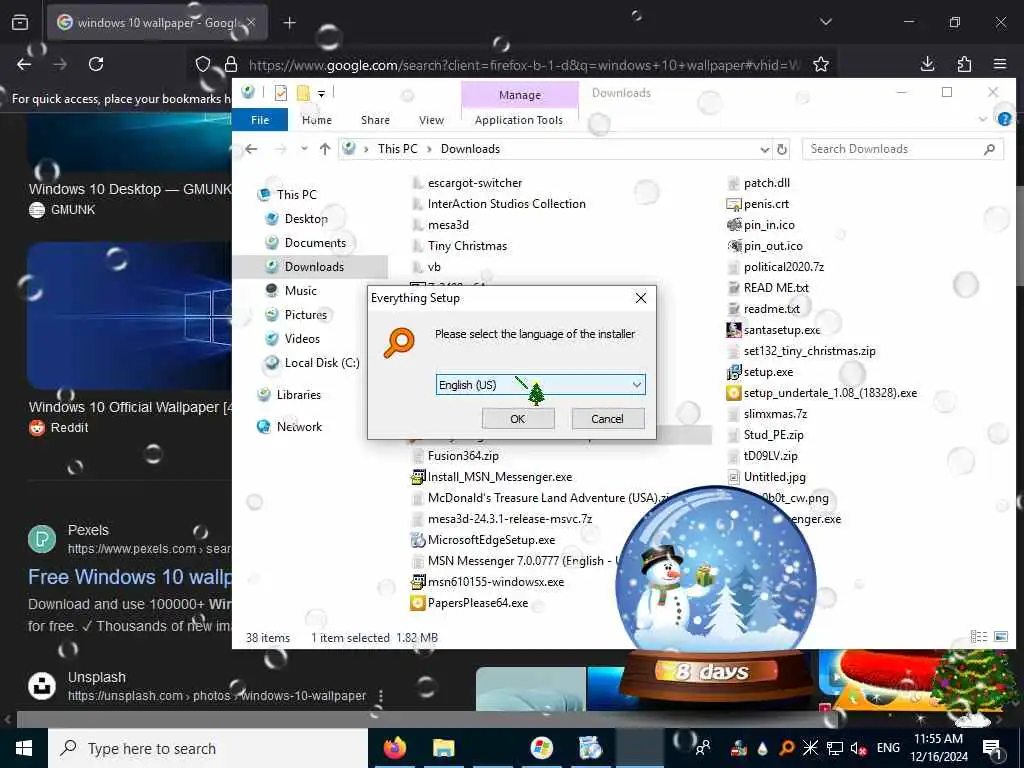Open notification center in taskbar
Viewport: 1024px width, 768px height.
[x=991, y=748]
